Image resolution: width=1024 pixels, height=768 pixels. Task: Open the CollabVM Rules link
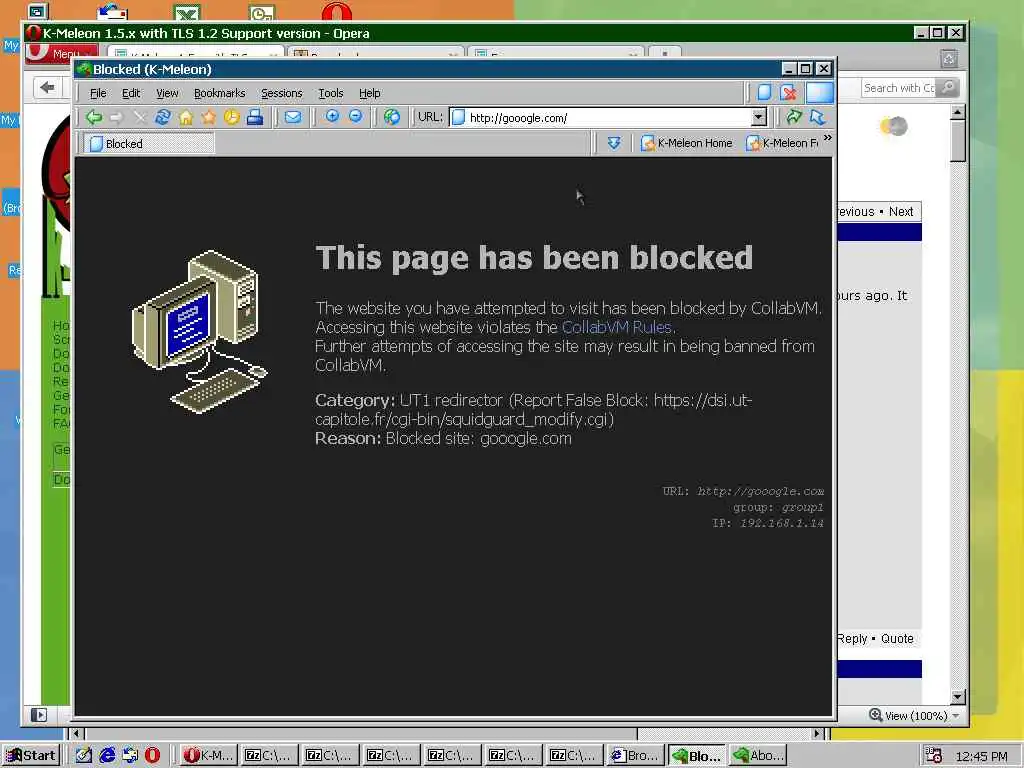tap(616, 327)
